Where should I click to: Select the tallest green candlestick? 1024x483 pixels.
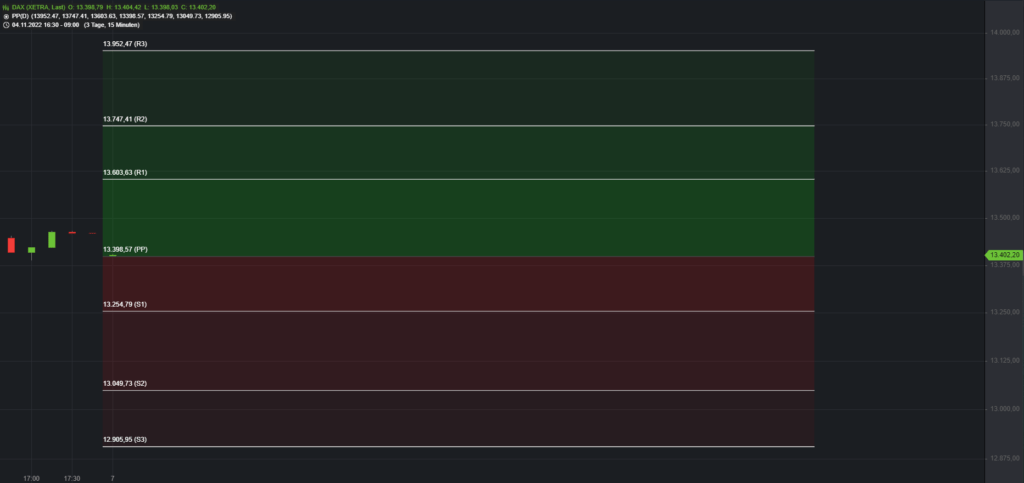pyautogui.click(x=51, y=240)
